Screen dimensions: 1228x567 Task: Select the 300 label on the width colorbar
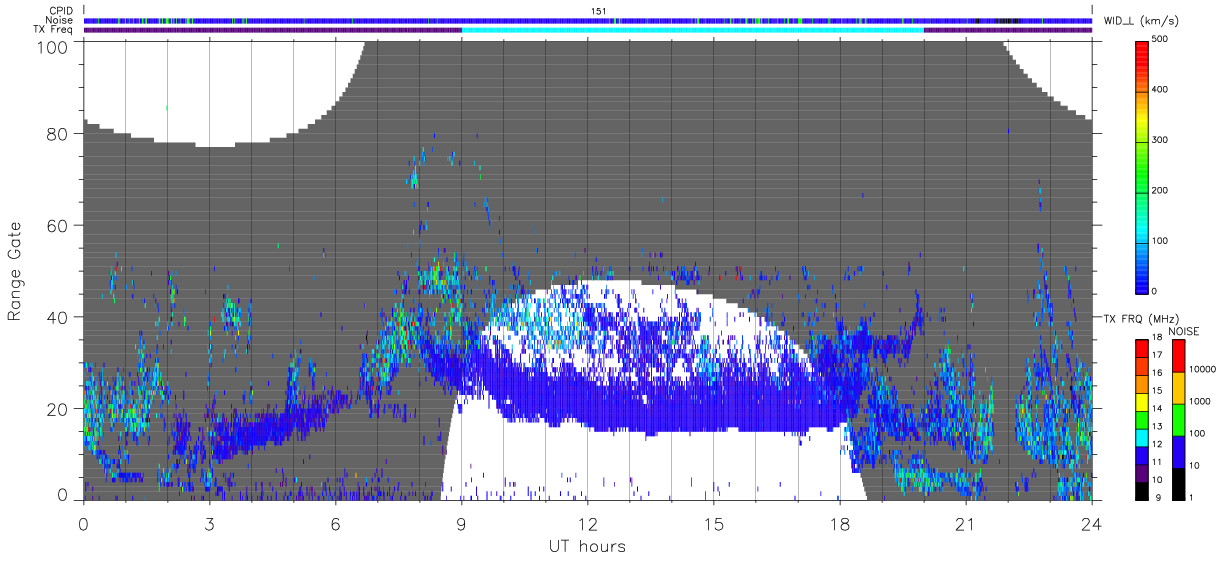[1161, 140]
